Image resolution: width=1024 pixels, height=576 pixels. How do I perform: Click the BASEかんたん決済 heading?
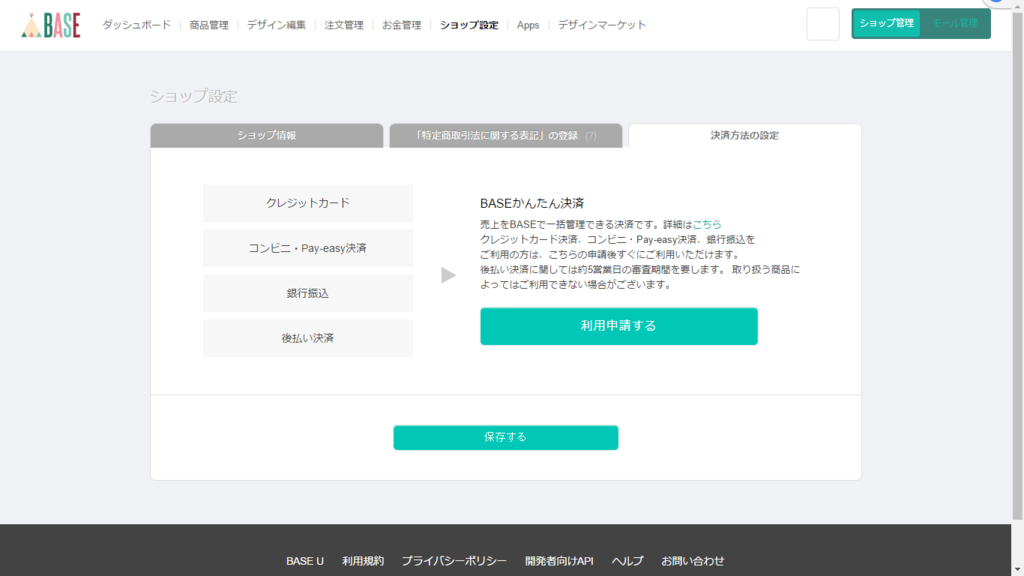pyautogui.click(x=532, y=203)
